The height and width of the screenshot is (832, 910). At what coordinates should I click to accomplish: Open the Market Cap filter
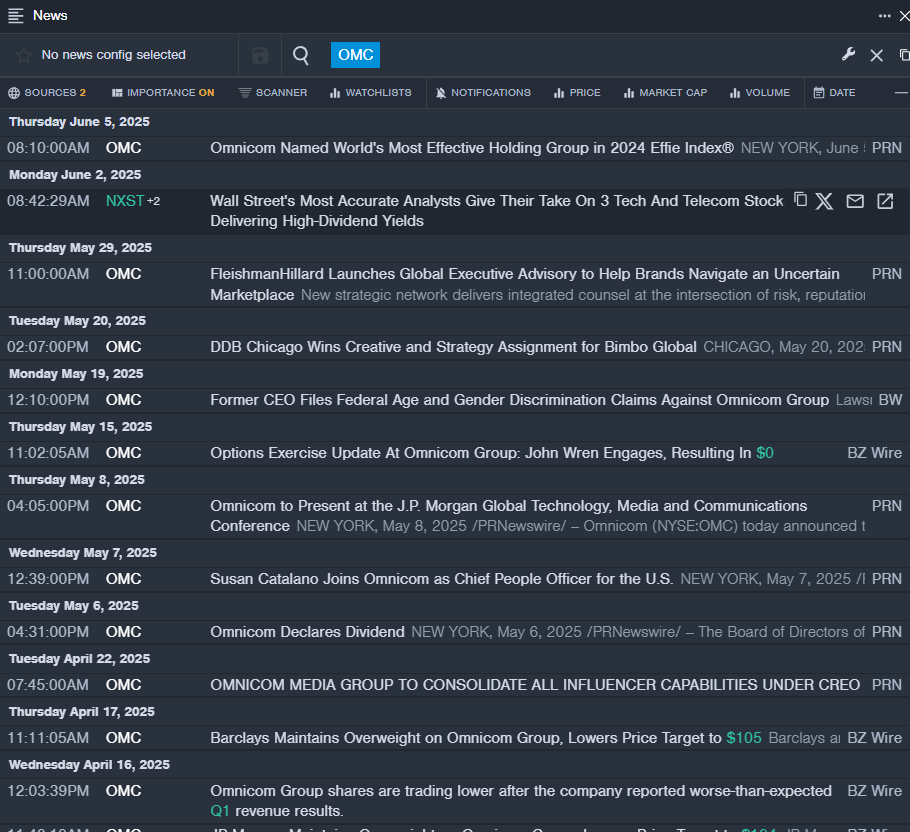coord(665,92)
